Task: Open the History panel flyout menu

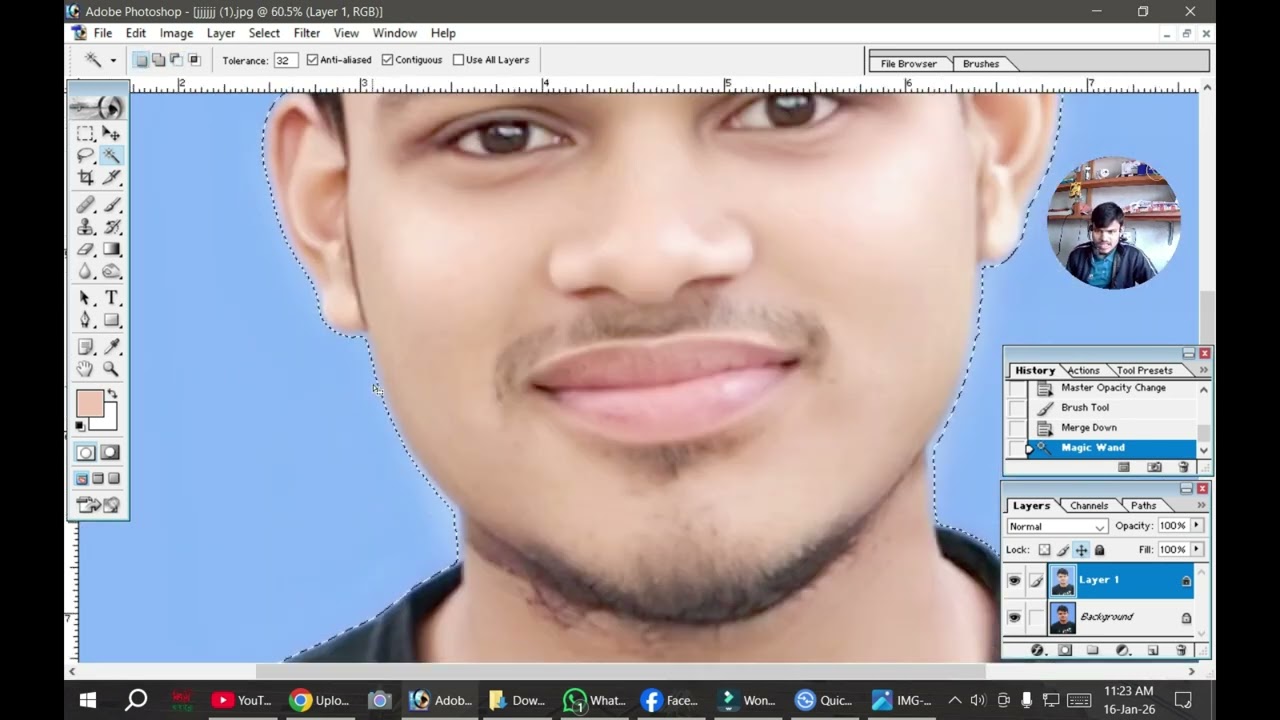Action: point(1203,370)
